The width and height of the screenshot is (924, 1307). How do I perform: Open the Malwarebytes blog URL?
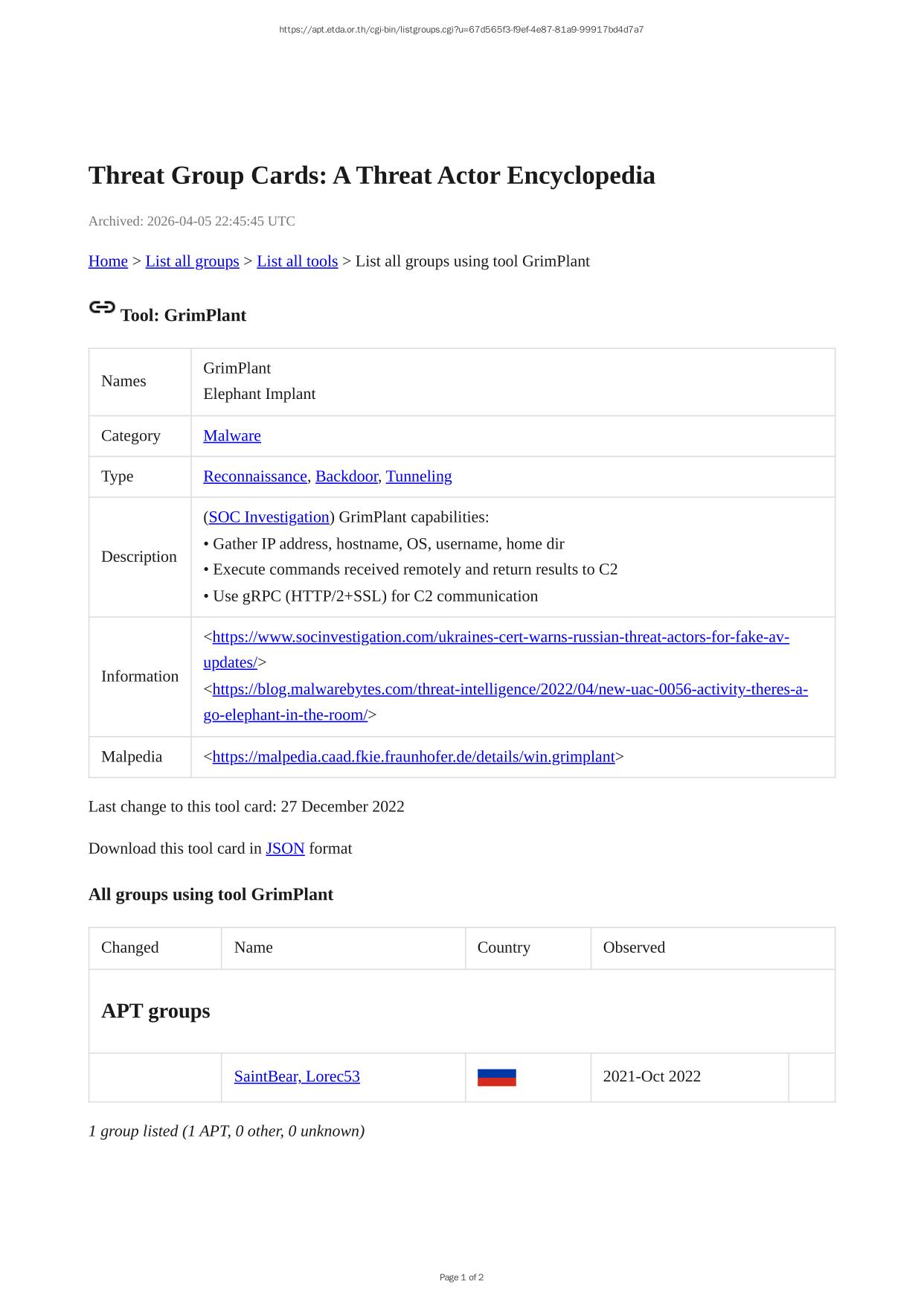[x=510, y=689]
